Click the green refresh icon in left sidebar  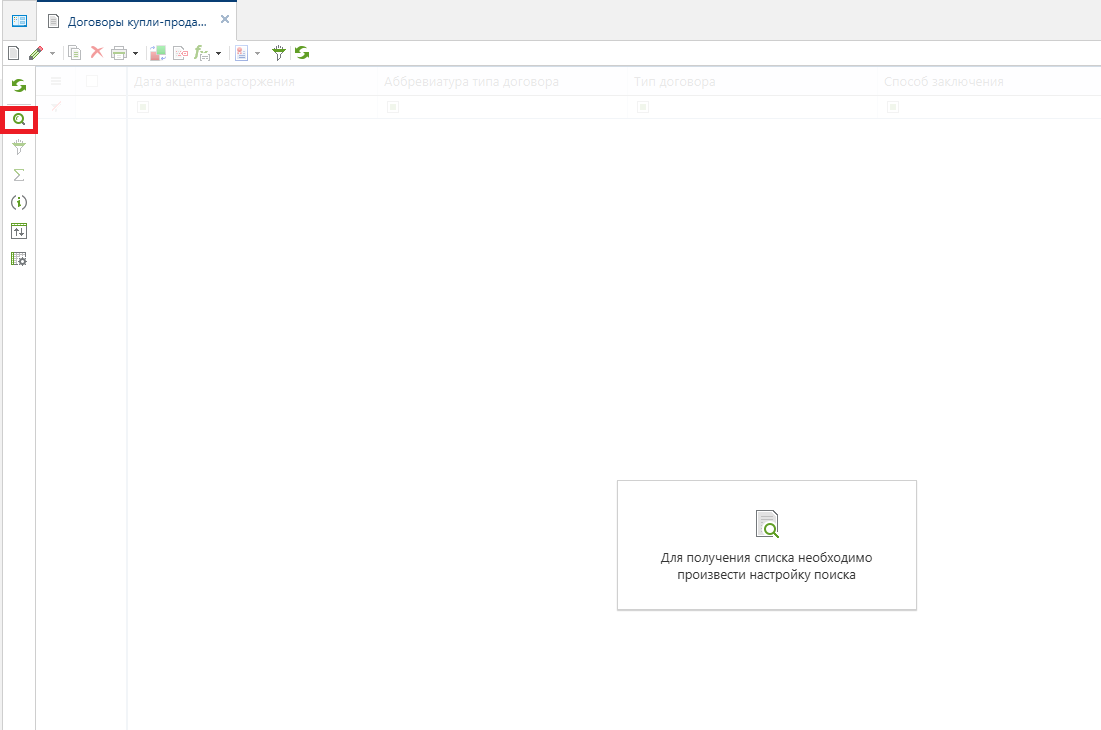pyautogui.click(x=19, y=86)
